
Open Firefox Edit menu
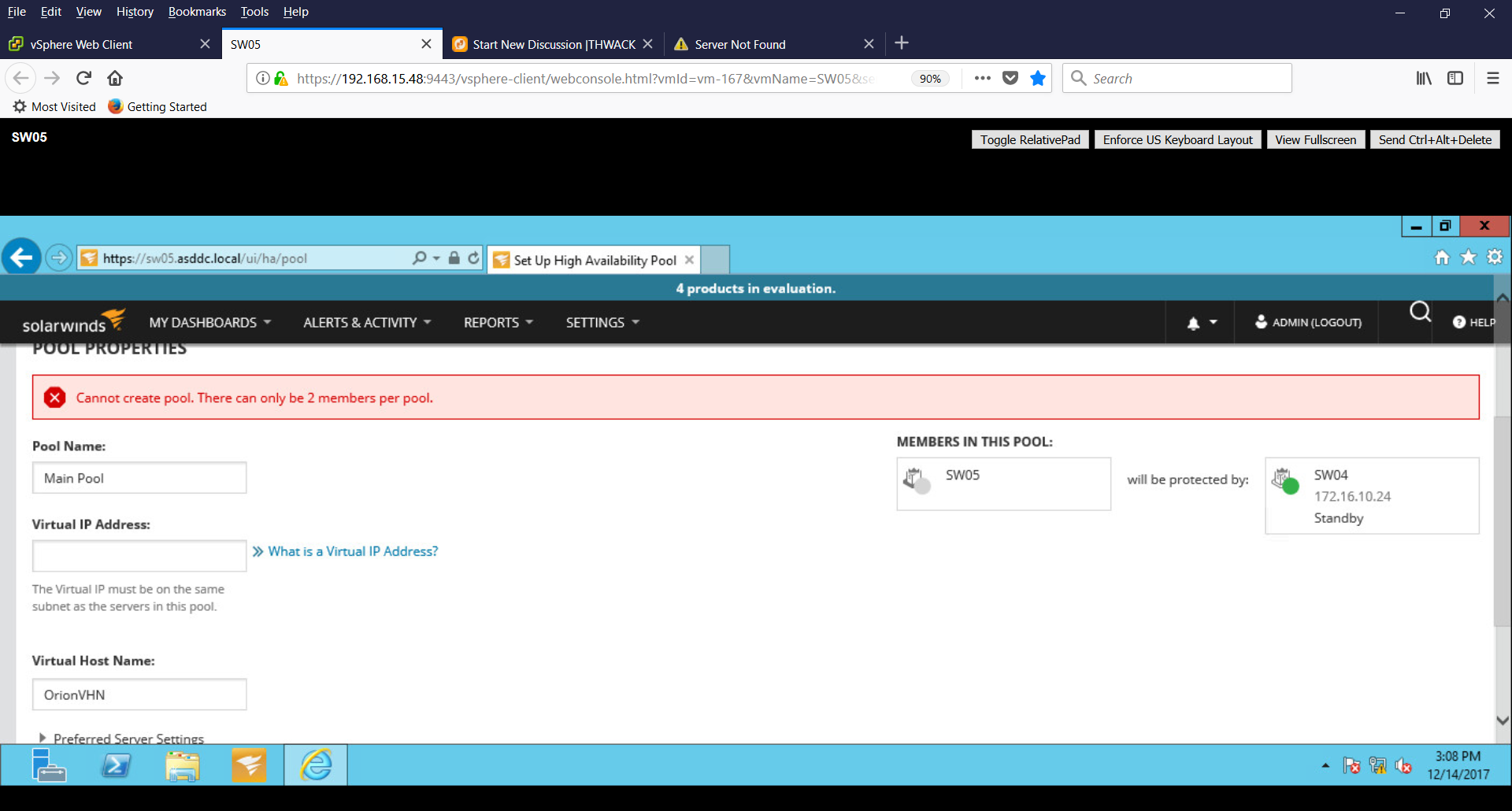pyautogui.click(x=51, y=12)
